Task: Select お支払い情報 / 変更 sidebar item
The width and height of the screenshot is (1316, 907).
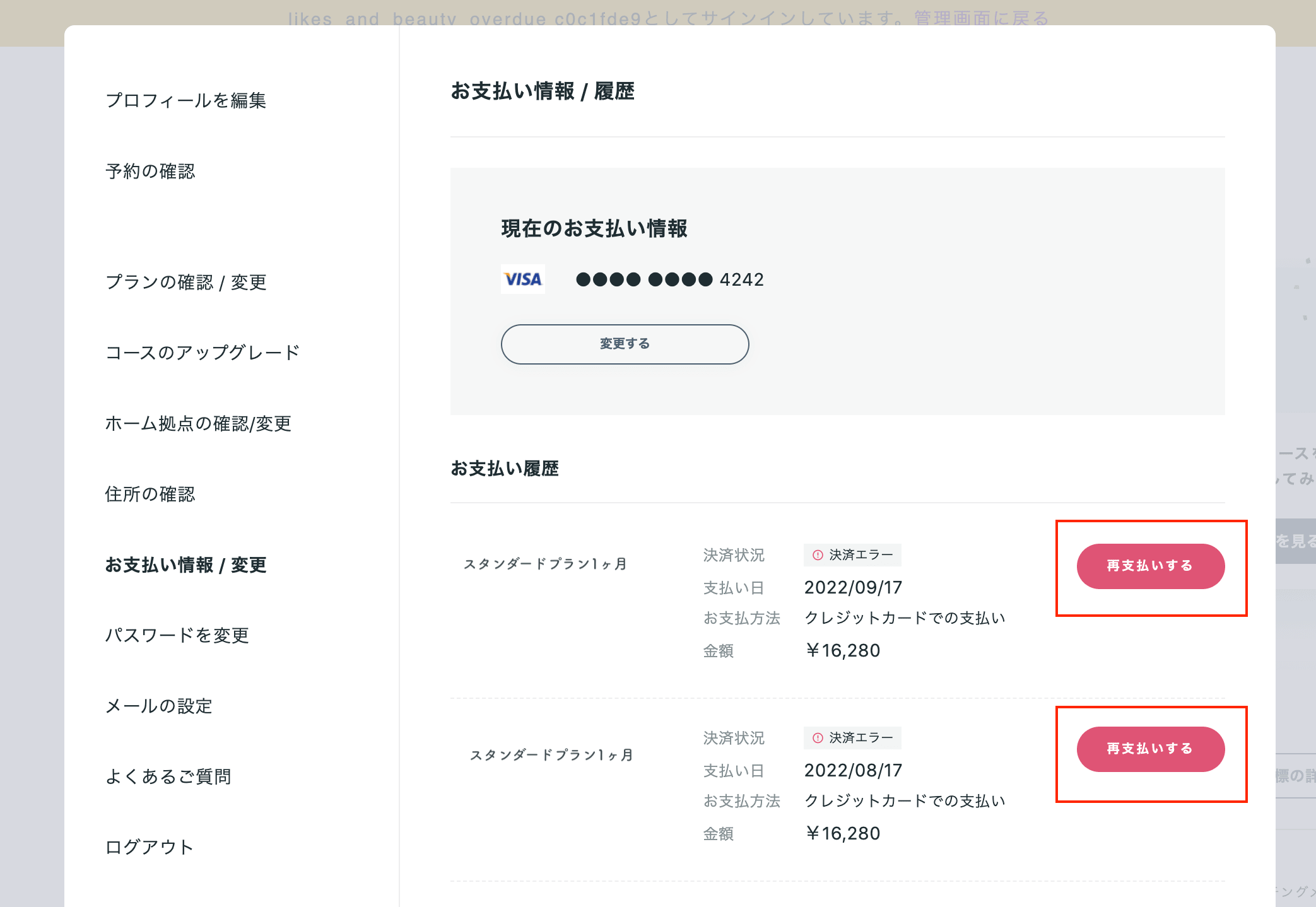Action: [185, 565]
